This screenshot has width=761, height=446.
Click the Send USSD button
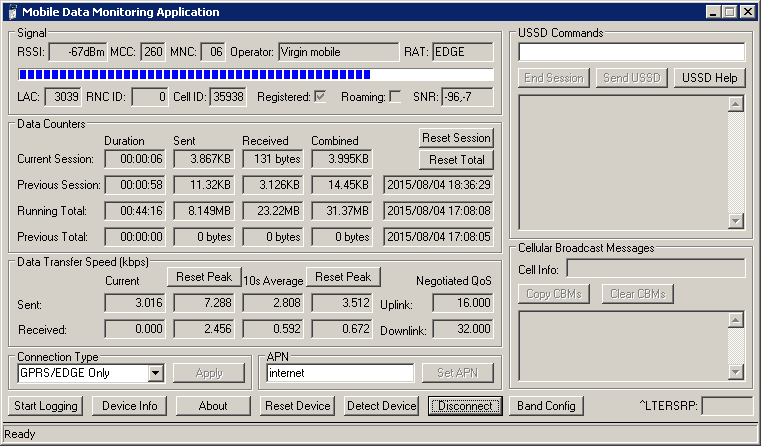click(x=632, y=78)
